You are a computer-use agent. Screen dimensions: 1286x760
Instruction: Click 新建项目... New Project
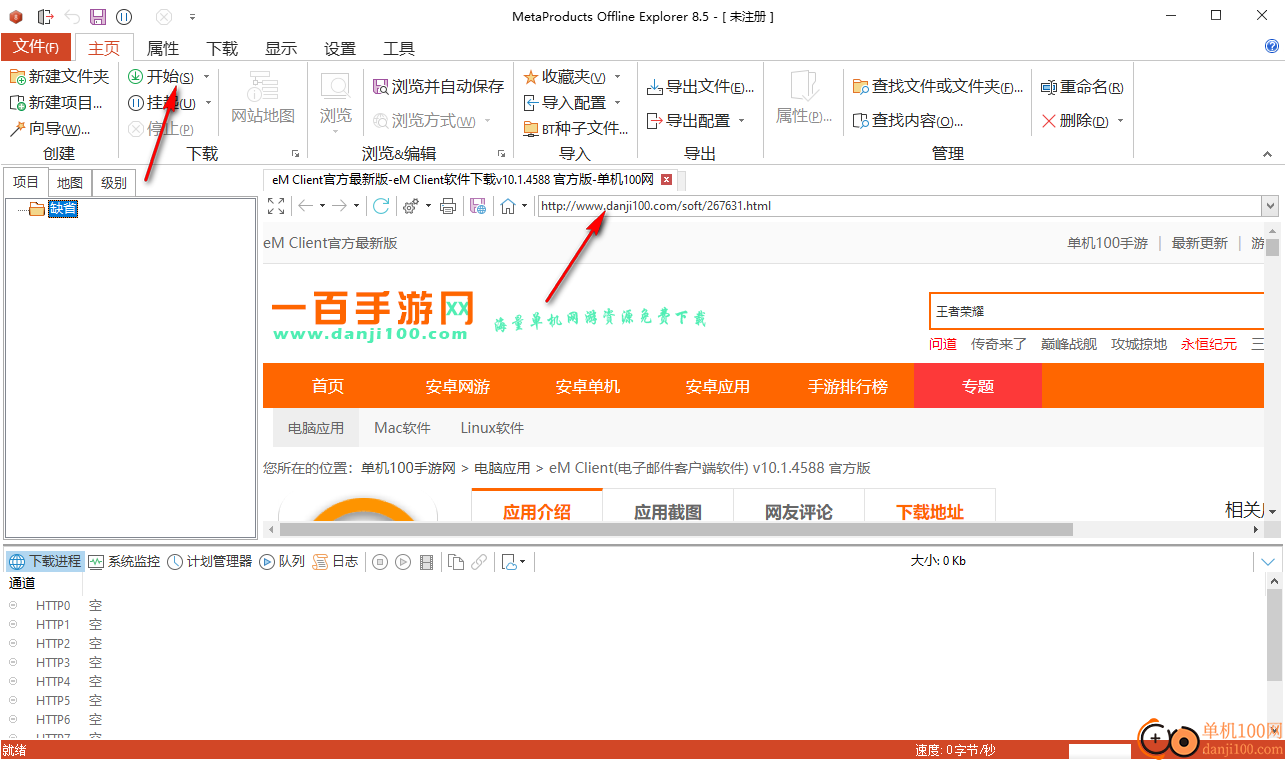pyautogui.click(x=56, y=103)
